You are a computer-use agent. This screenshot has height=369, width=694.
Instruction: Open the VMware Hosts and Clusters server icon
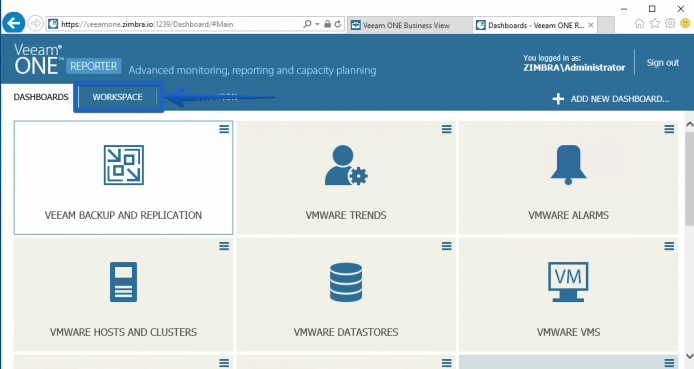point(123,282)
